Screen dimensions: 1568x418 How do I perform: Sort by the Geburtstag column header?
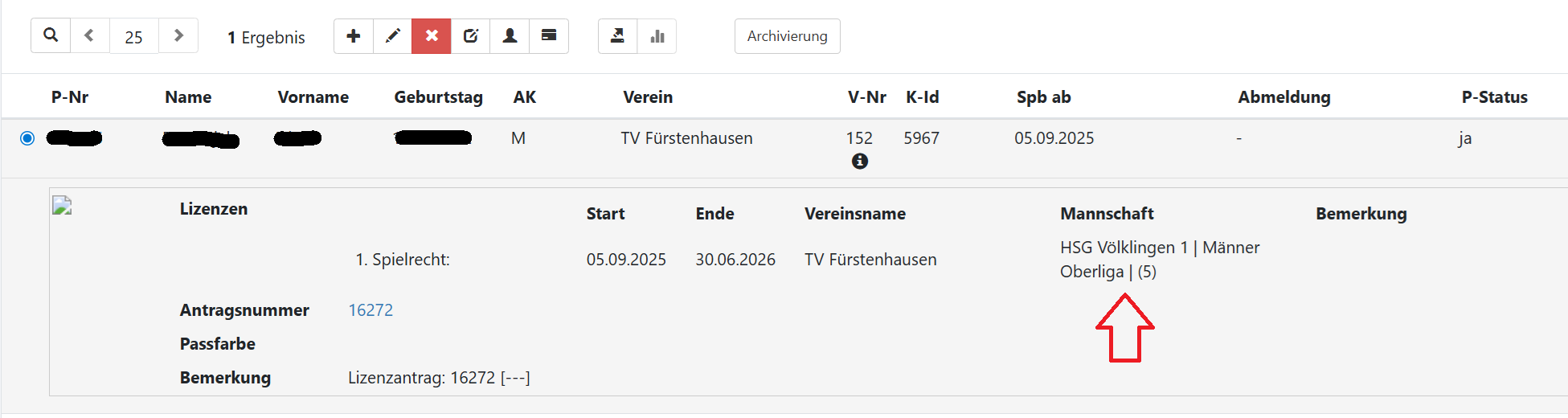[x=438, y=97]
